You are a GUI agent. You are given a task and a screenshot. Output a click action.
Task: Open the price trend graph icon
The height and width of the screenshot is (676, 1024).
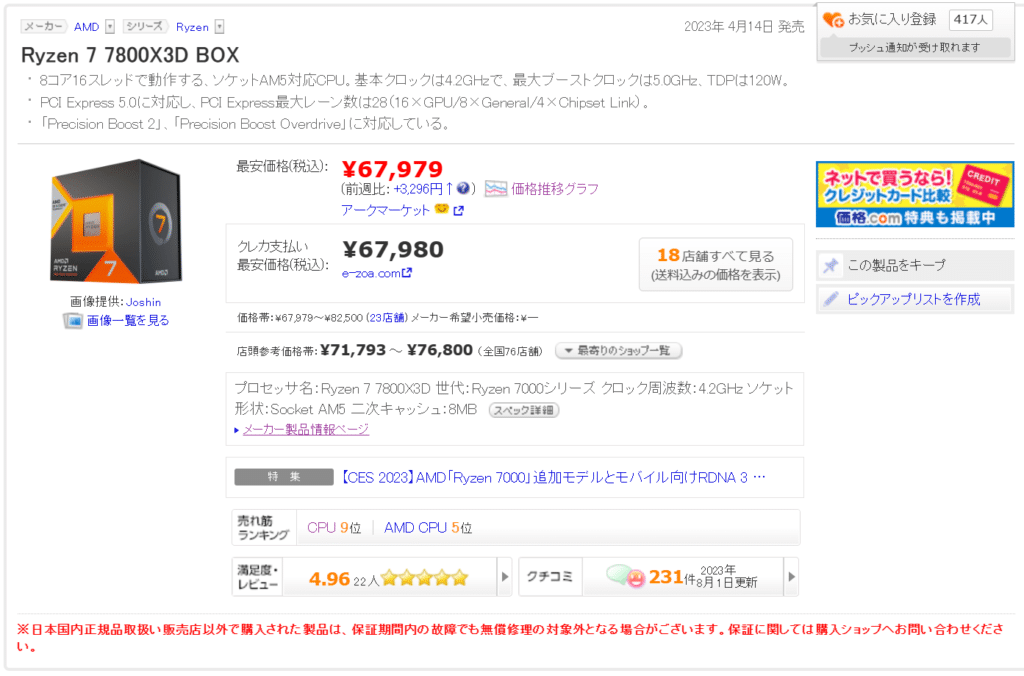tap(496, 189)
